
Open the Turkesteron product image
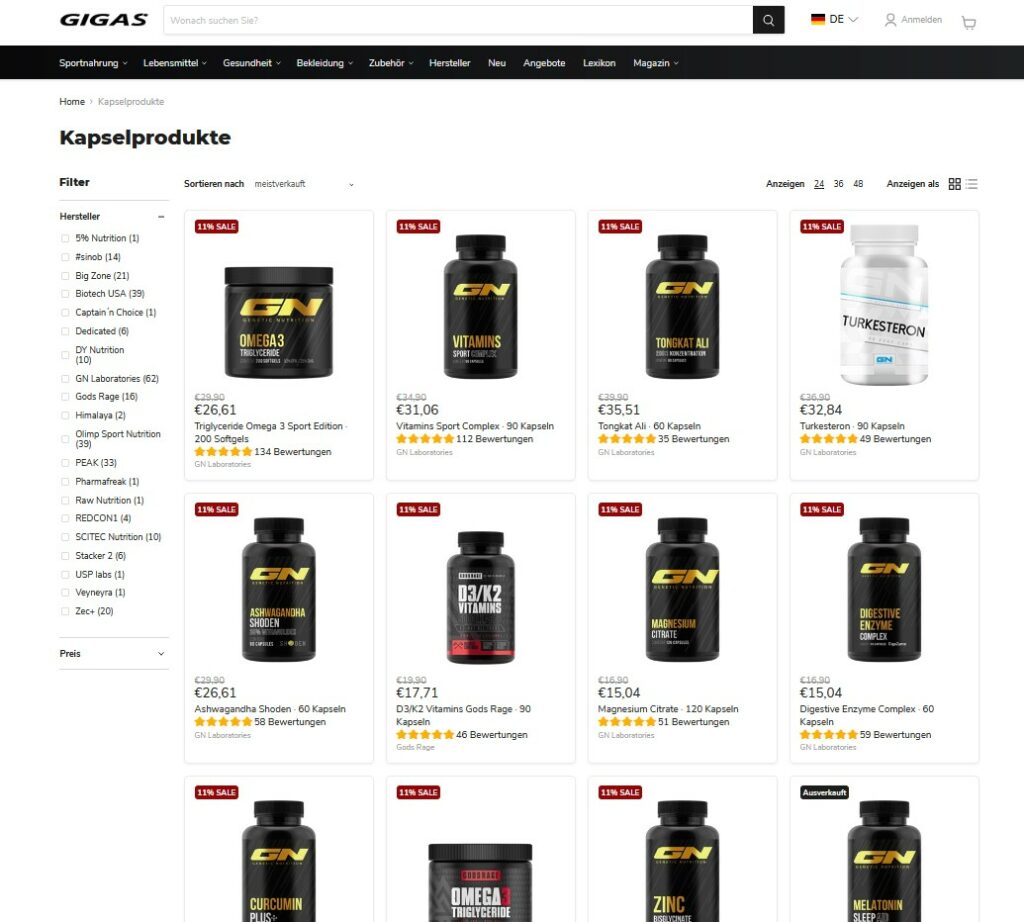[884, 305]
